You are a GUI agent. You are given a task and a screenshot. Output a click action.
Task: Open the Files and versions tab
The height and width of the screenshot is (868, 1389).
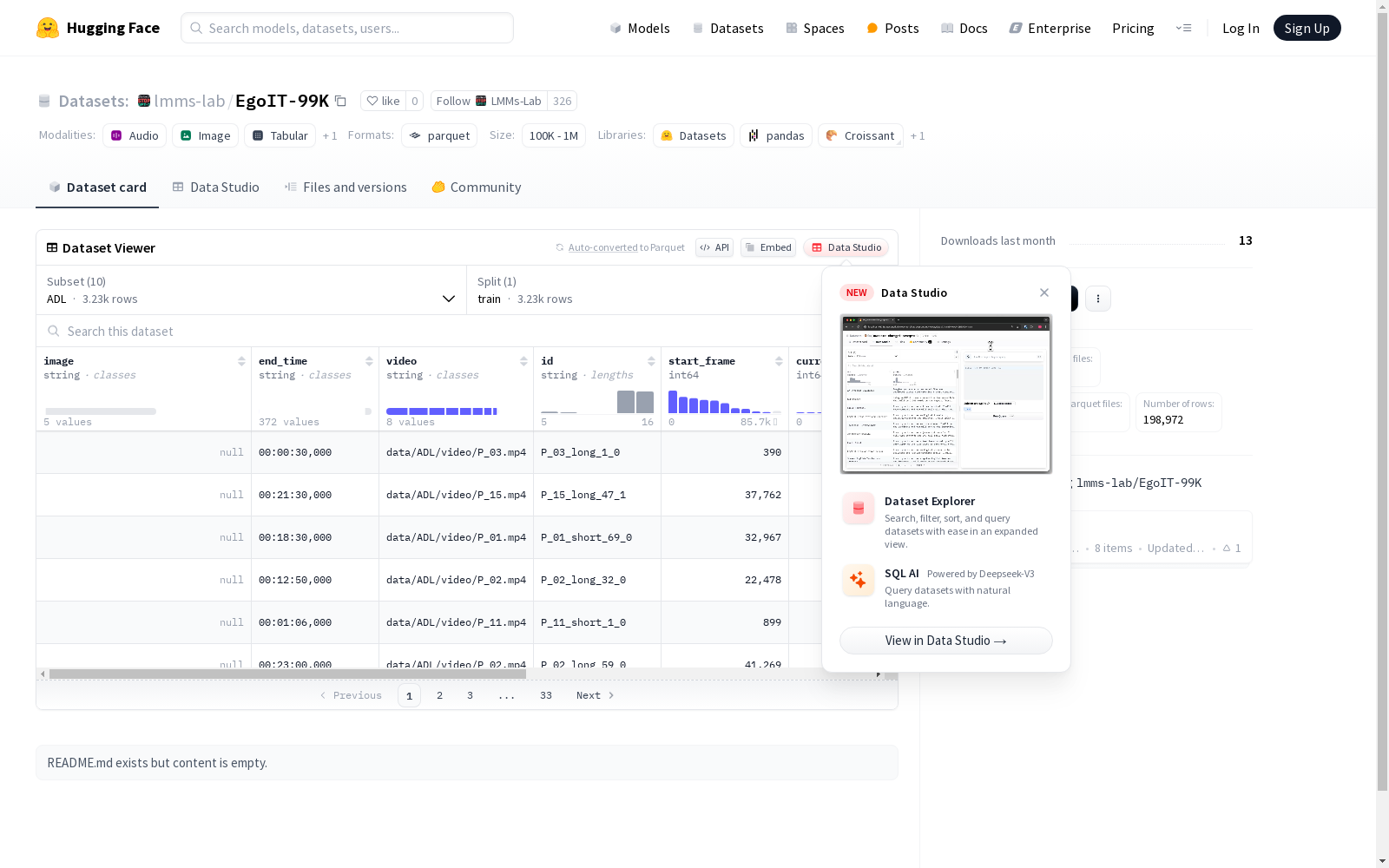pos(346,187)
